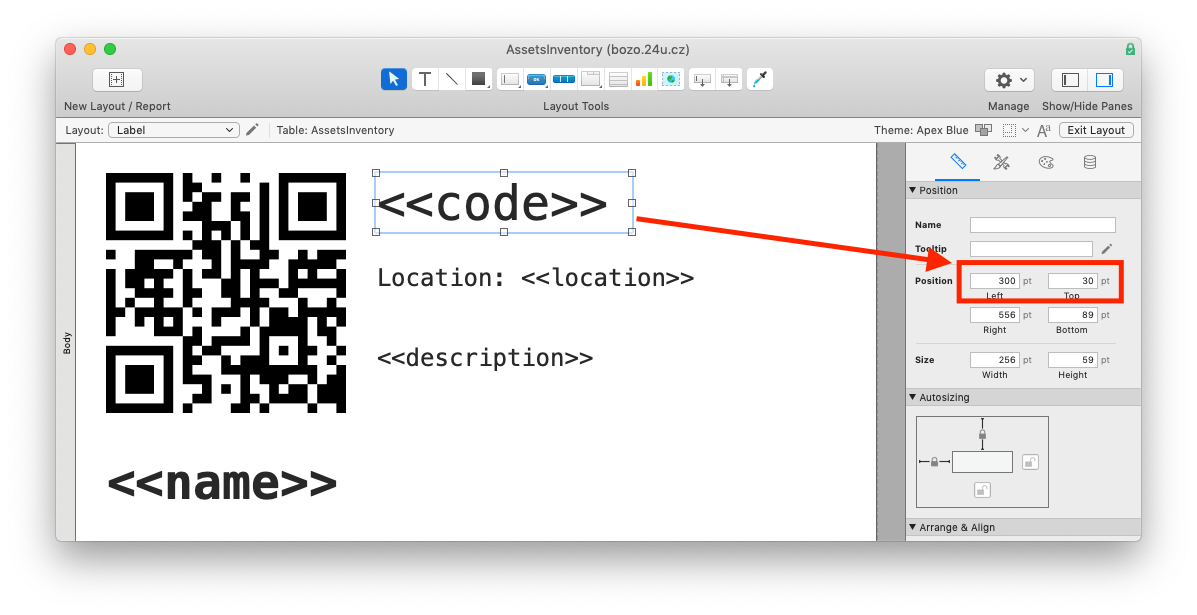
Task: Toggle the left pane visibility
Action: pos(1070,79)
